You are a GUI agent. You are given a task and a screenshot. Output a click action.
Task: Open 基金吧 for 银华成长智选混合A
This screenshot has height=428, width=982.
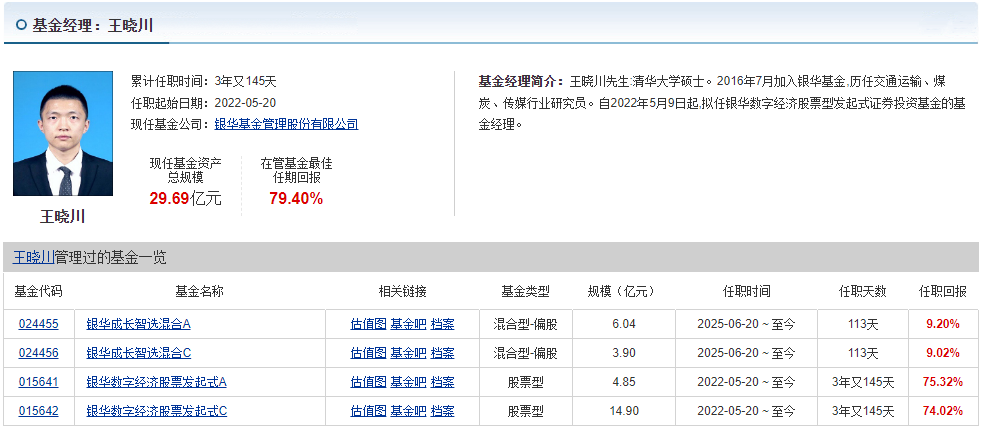[x=408, y=324]
